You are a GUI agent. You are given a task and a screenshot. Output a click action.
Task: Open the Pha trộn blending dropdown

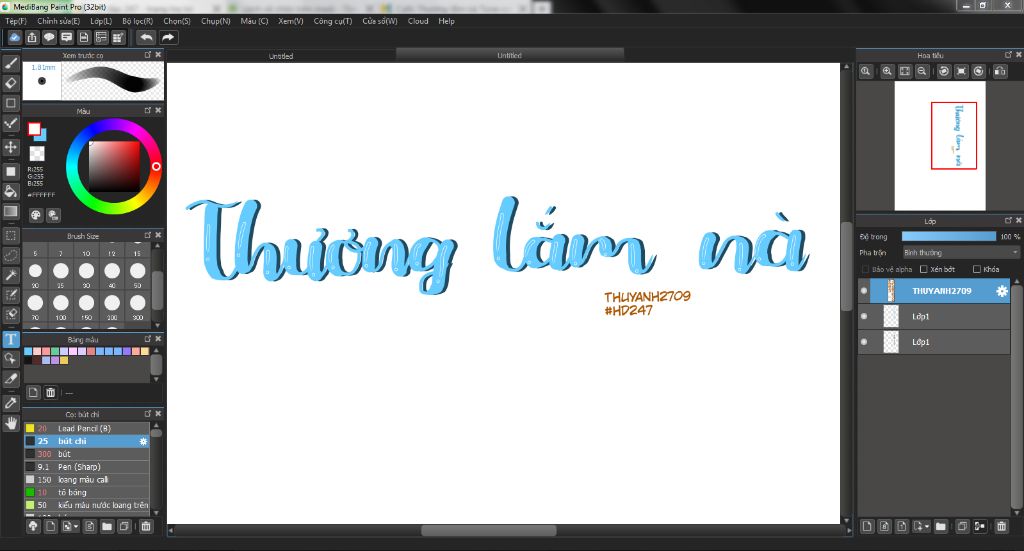point(961,253)
